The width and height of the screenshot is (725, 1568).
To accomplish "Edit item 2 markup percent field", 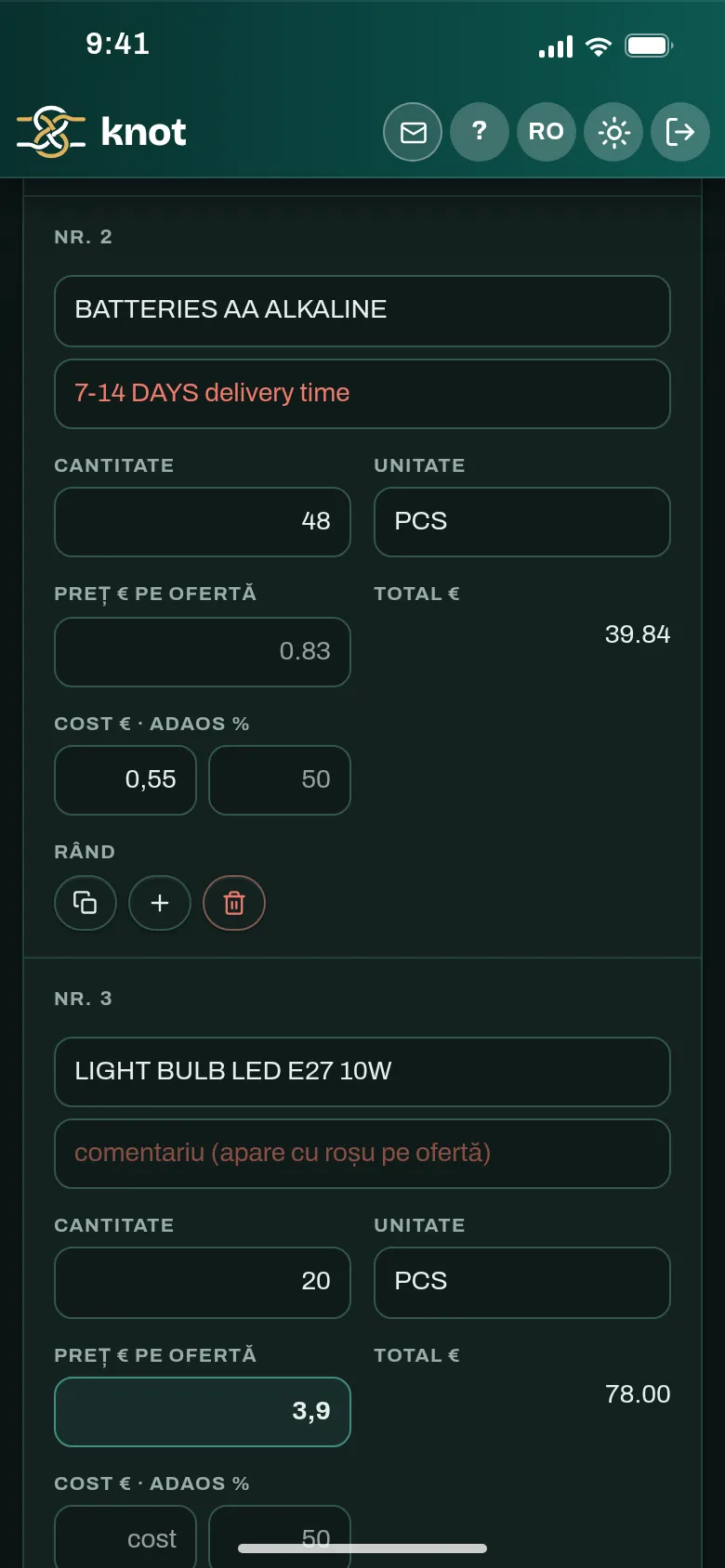I will 280,780.
